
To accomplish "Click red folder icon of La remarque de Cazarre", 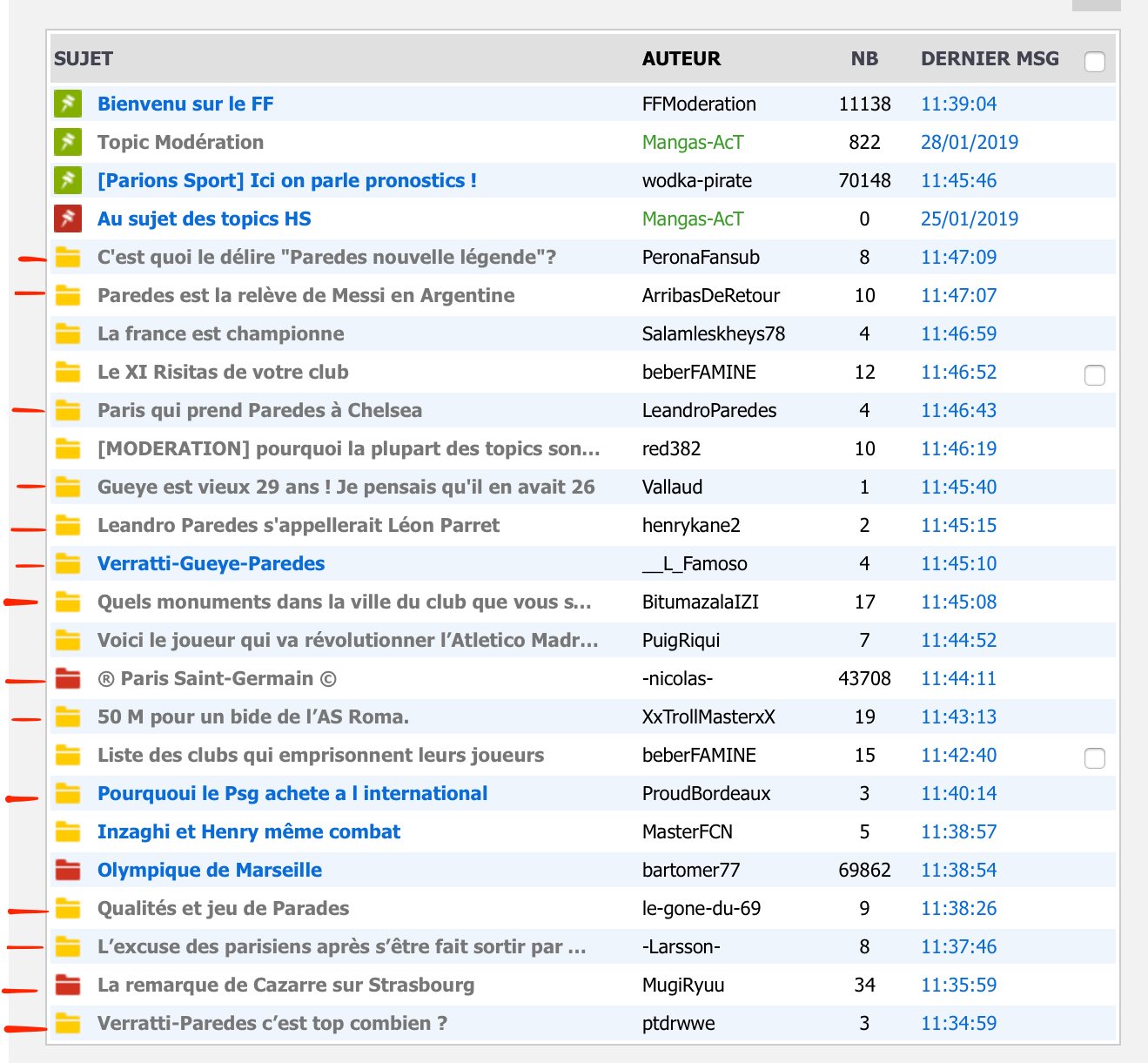I will point(68,985).
